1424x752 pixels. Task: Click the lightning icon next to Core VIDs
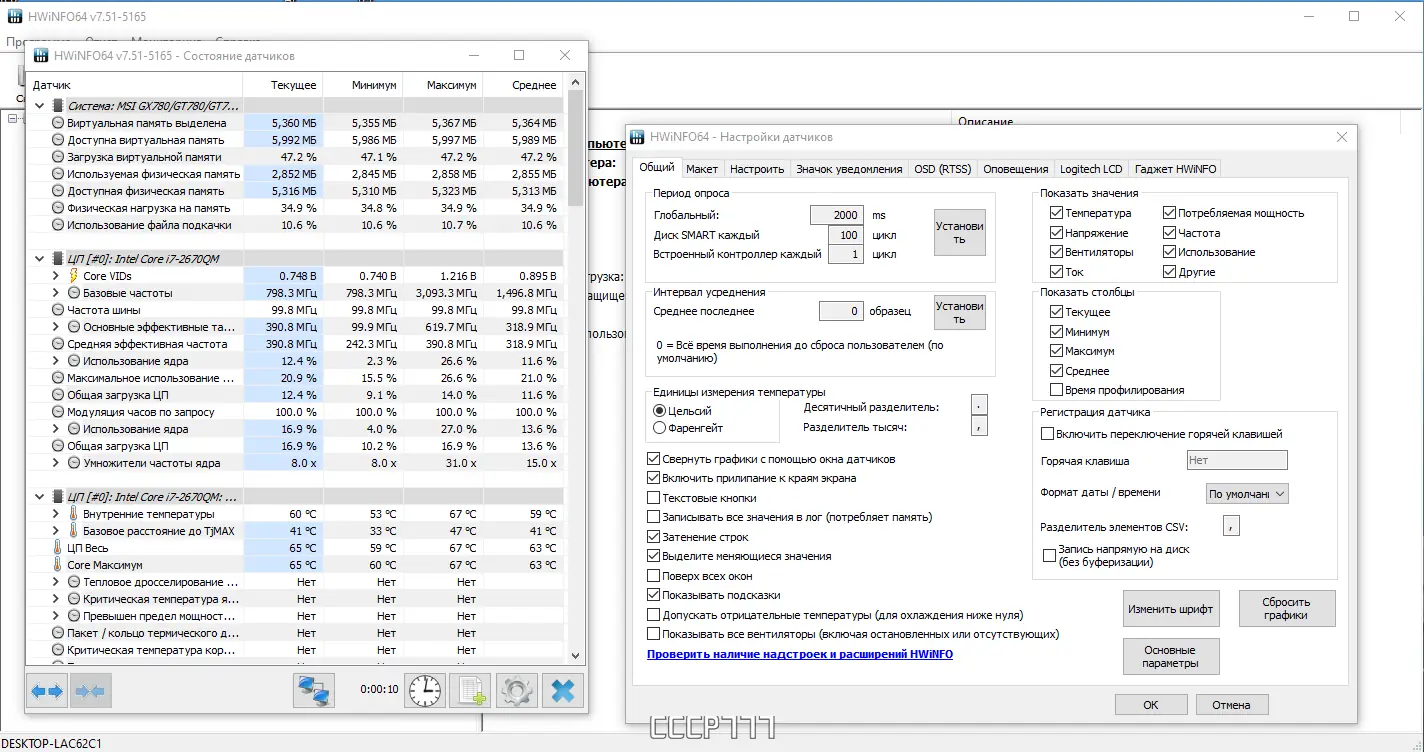point(74,276)
